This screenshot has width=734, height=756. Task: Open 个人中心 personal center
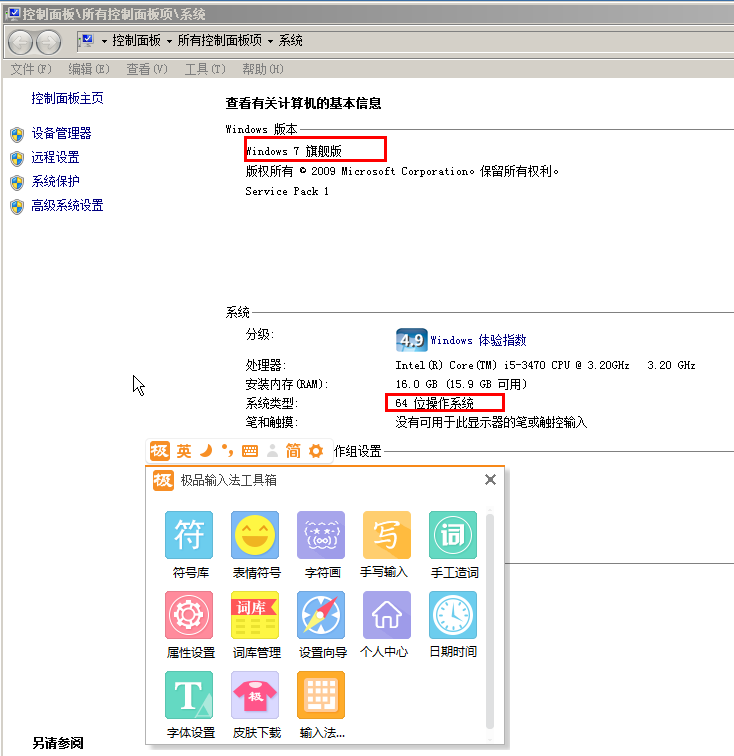387,615
